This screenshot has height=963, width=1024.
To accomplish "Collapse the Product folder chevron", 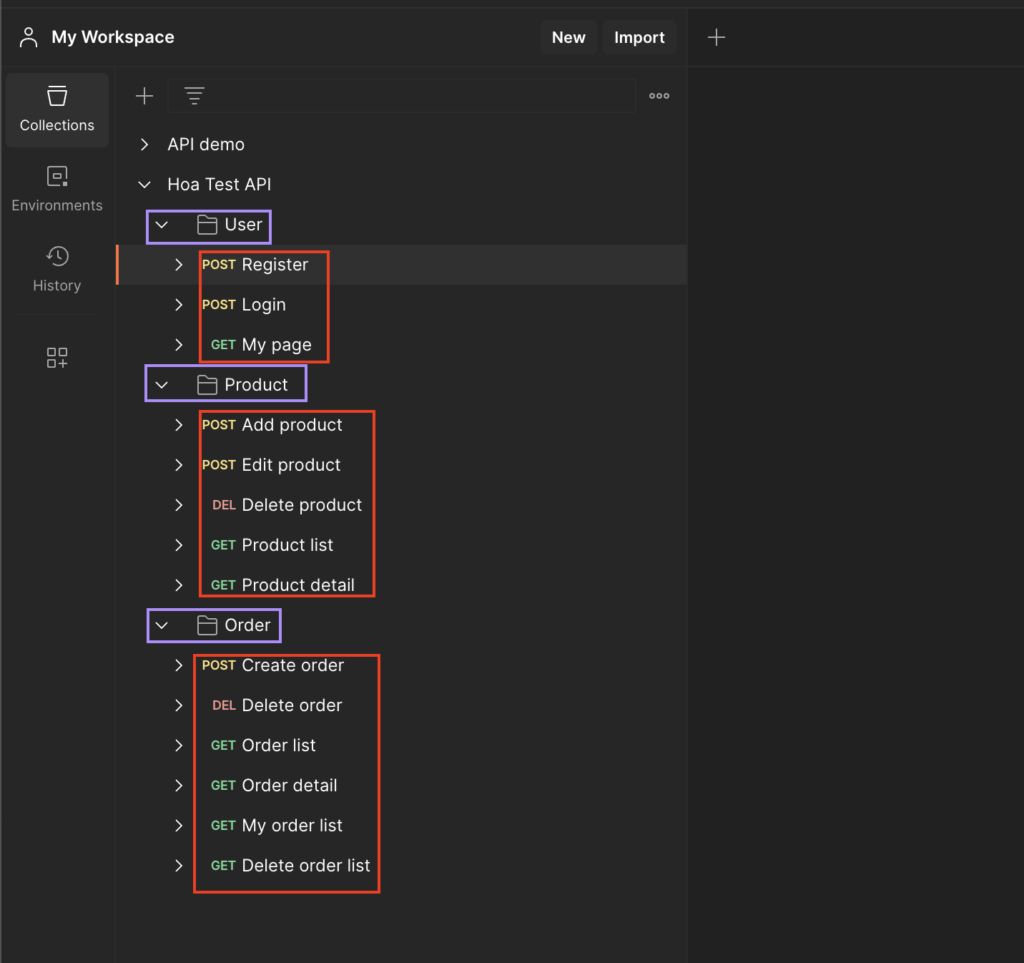I will pos(161,385).
